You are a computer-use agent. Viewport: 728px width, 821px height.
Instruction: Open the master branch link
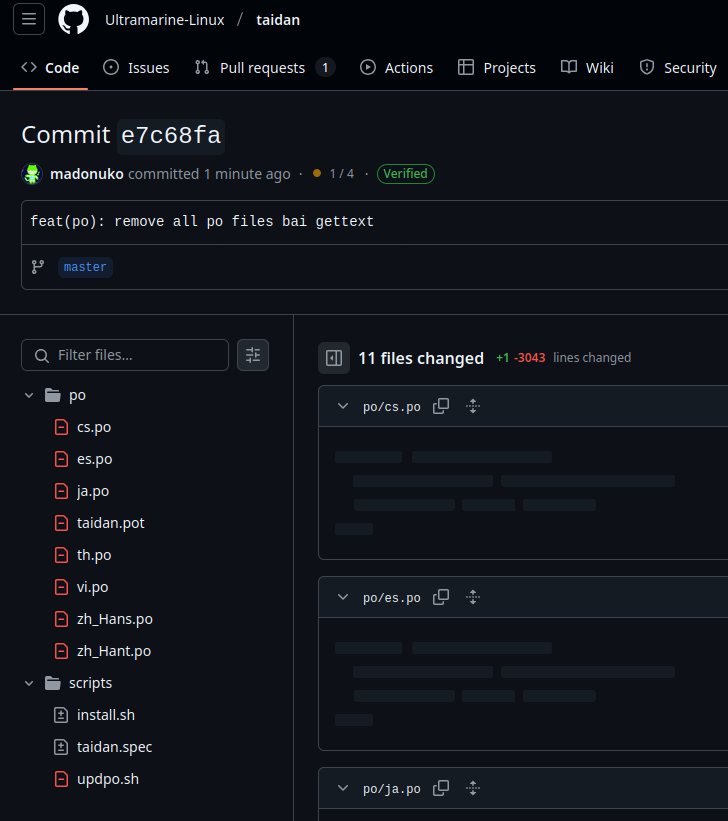pos(85,267)
